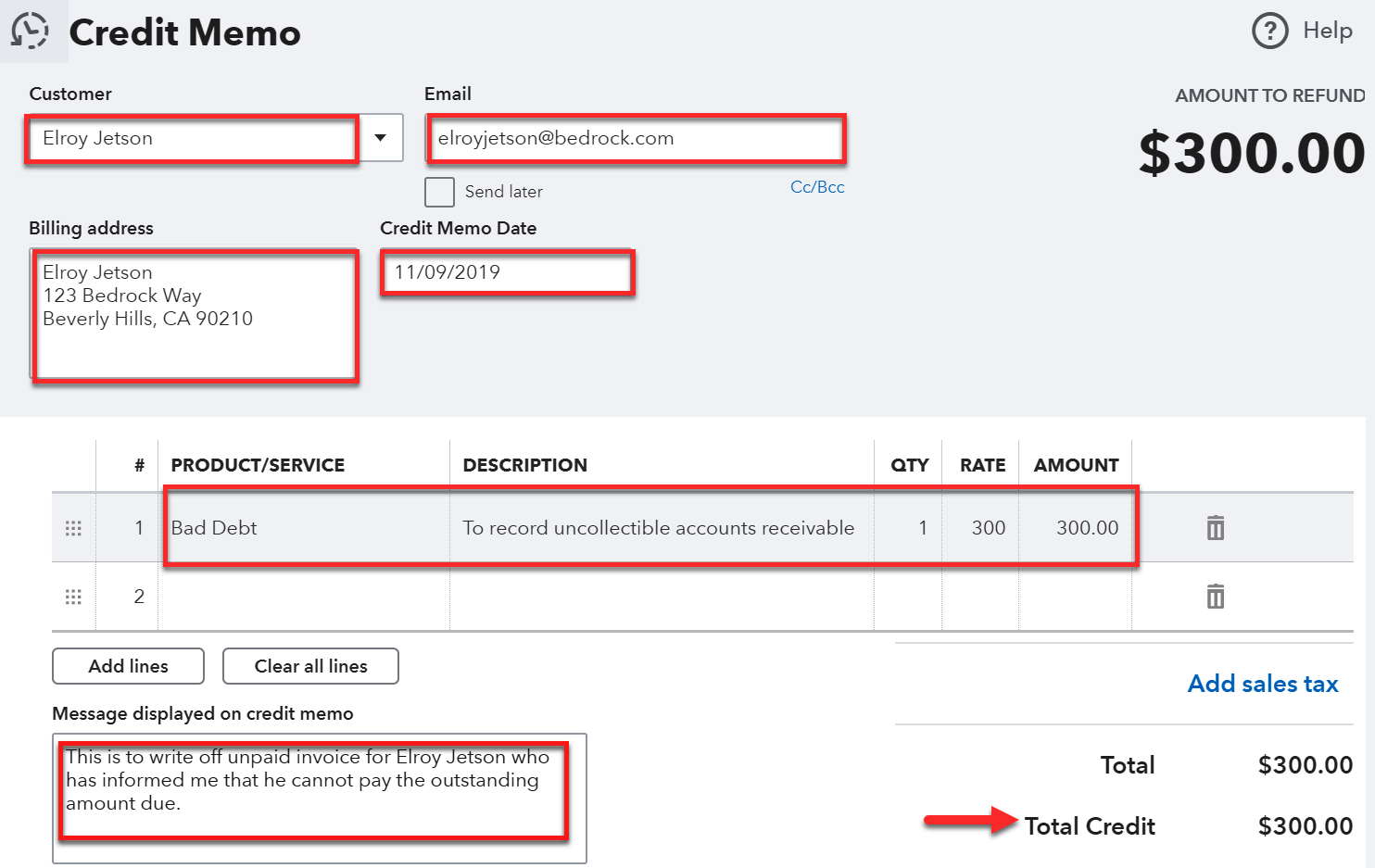Click the trash icon on line 2
Image resolution: width=1375 pixels, height=868 pixels.
point(1215,597)
